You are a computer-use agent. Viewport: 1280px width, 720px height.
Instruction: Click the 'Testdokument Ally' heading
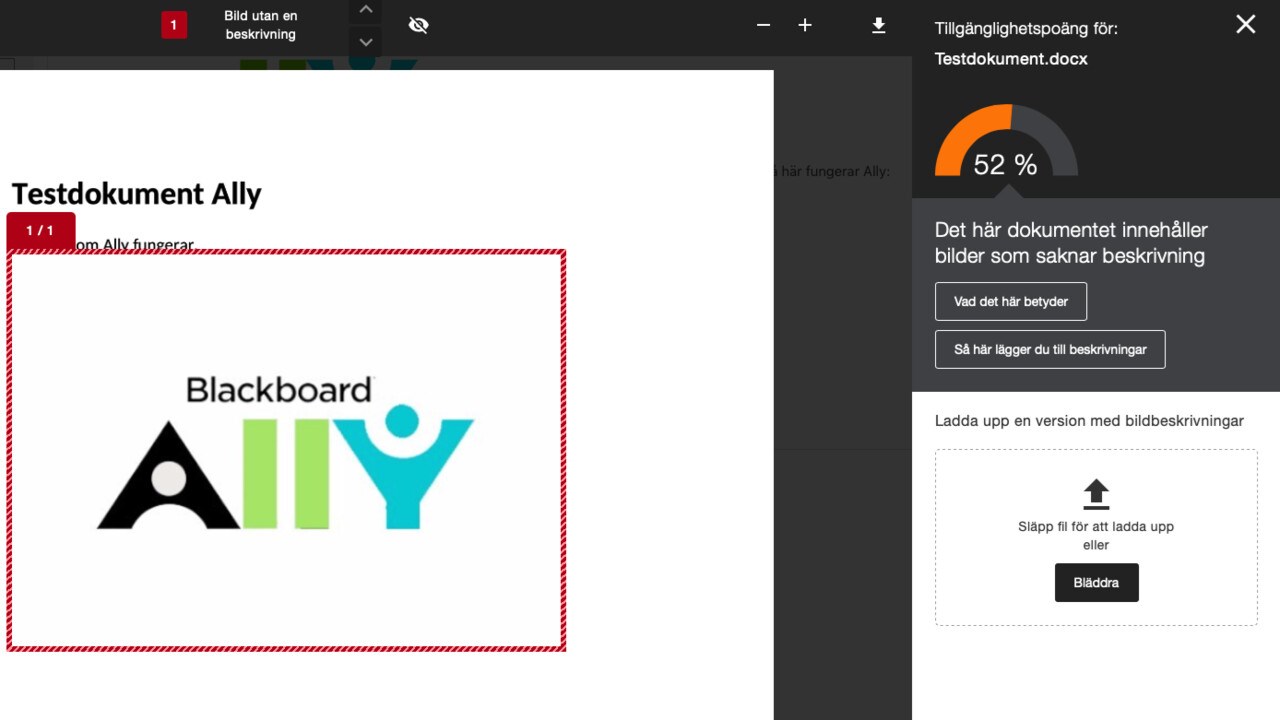[136, 194]
